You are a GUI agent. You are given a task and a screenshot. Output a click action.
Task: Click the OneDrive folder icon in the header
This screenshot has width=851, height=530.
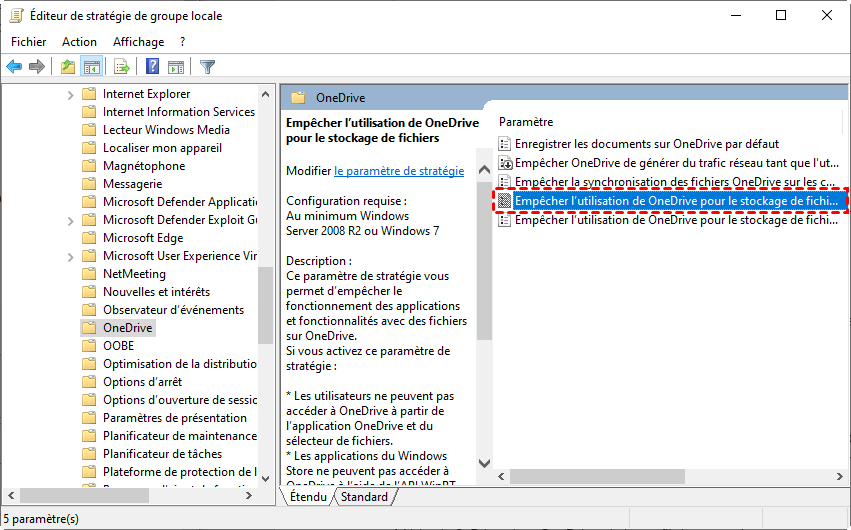(x=298, y=98)
